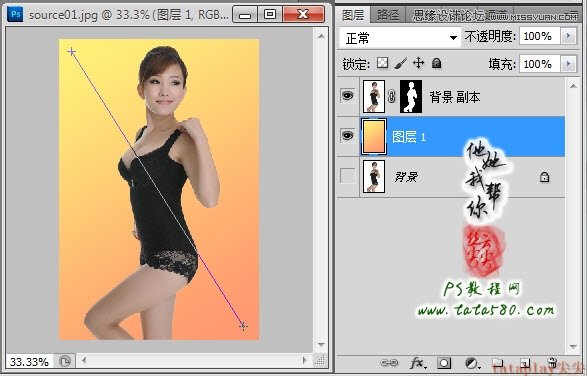Click the source01.jpg window title
Screen dimensions: 587x376
pyautogui.click(x=128, y=15)
